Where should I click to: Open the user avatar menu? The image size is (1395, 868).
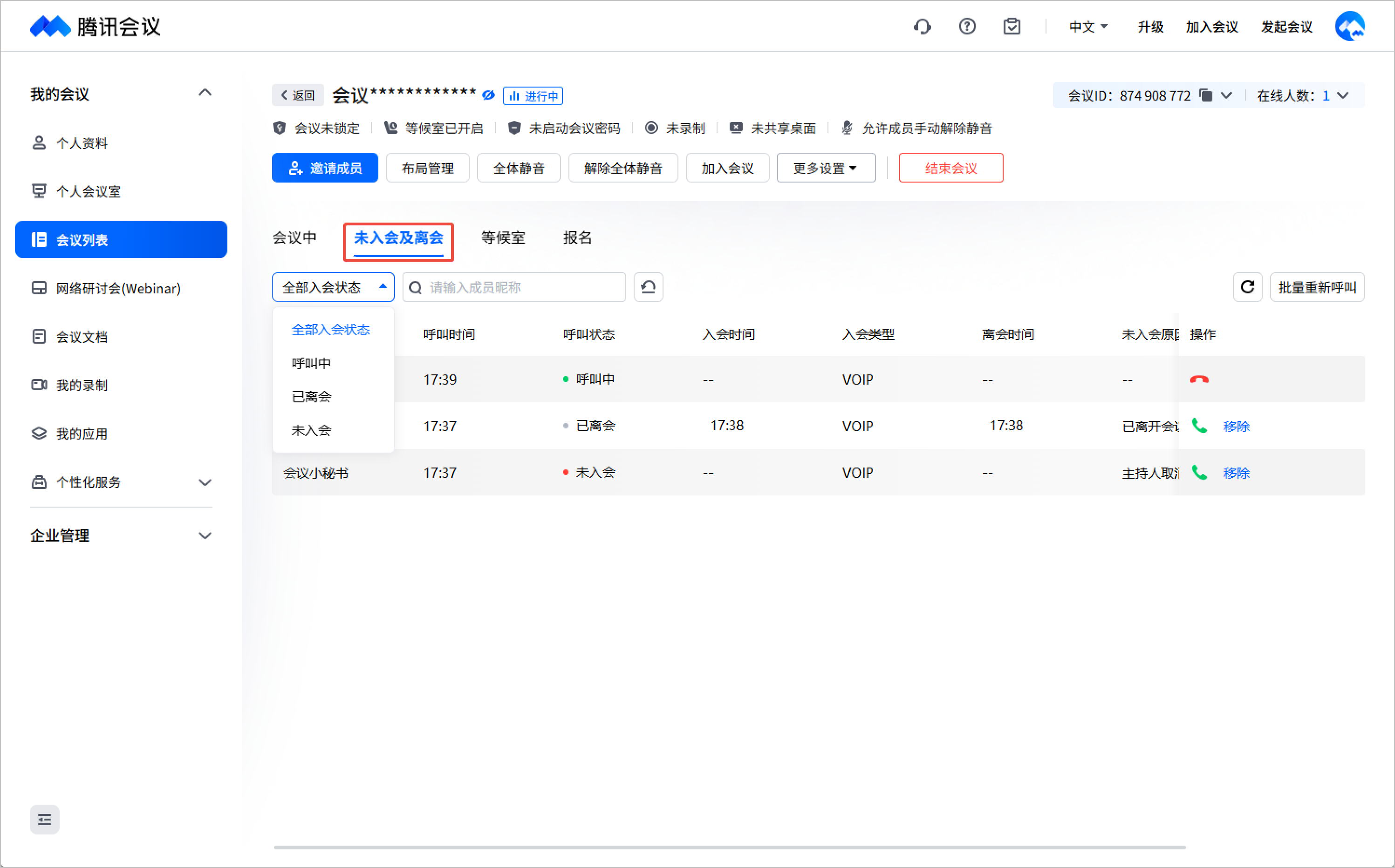tap(1350, 27)
